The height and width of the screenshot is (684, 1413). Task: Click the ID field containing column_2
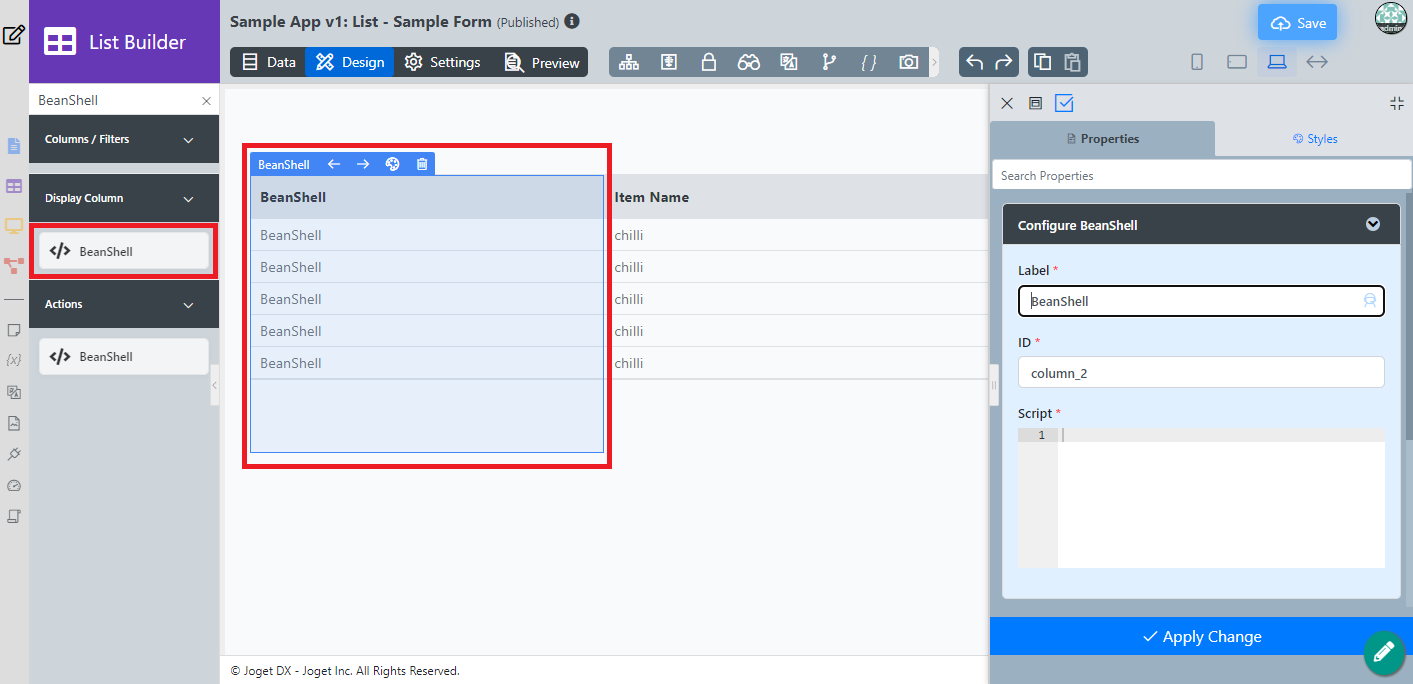(x=1201, y=373)
